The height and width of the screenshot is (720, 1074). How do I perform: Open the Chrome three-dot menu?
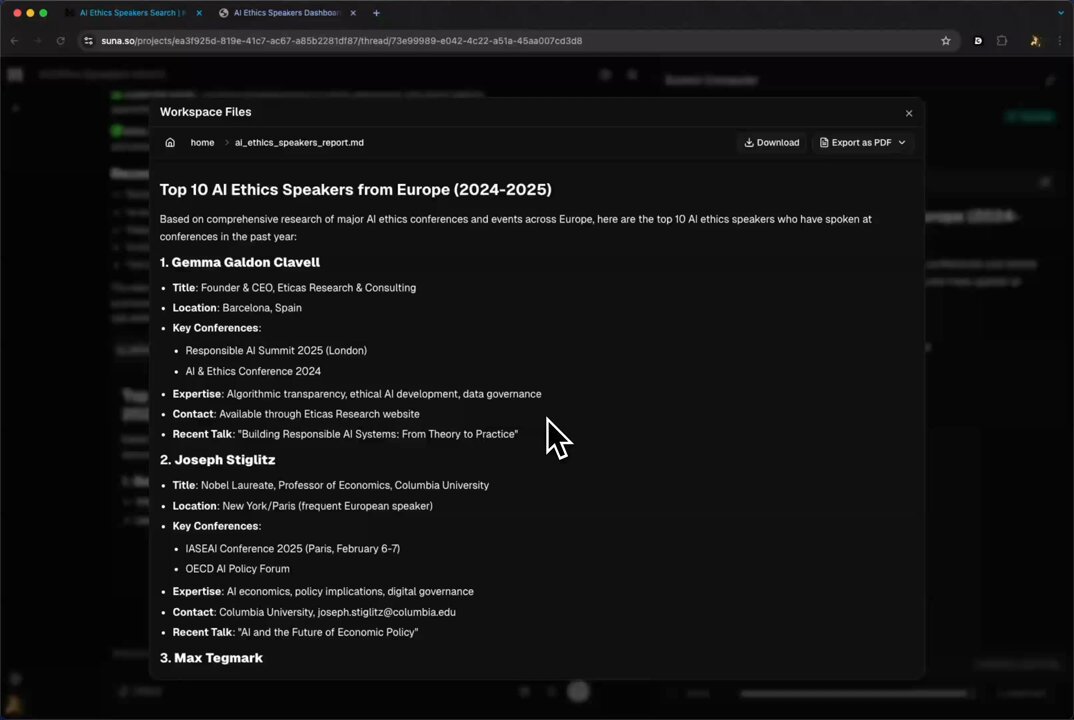pos(1060,41)
